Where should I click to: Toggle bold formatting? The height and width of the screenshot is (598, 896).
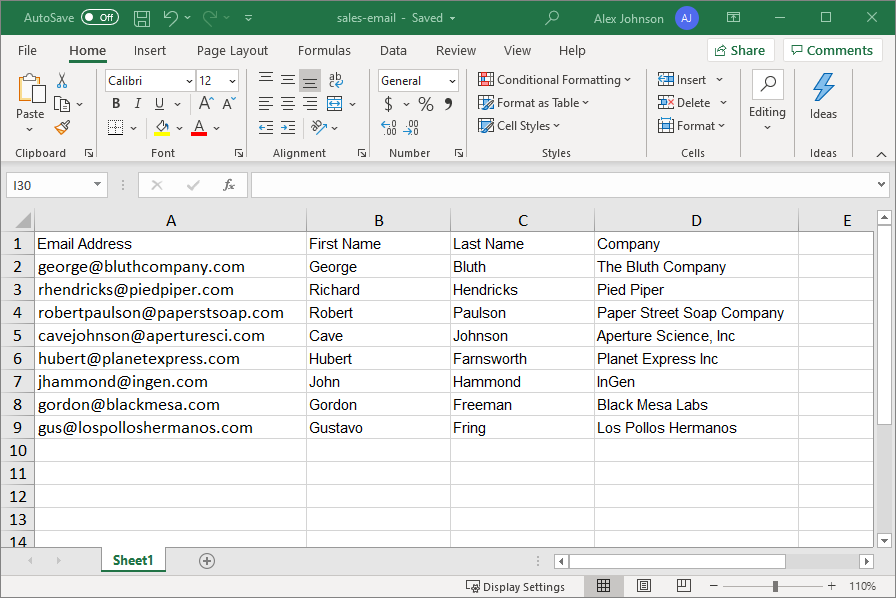(115, 103)
